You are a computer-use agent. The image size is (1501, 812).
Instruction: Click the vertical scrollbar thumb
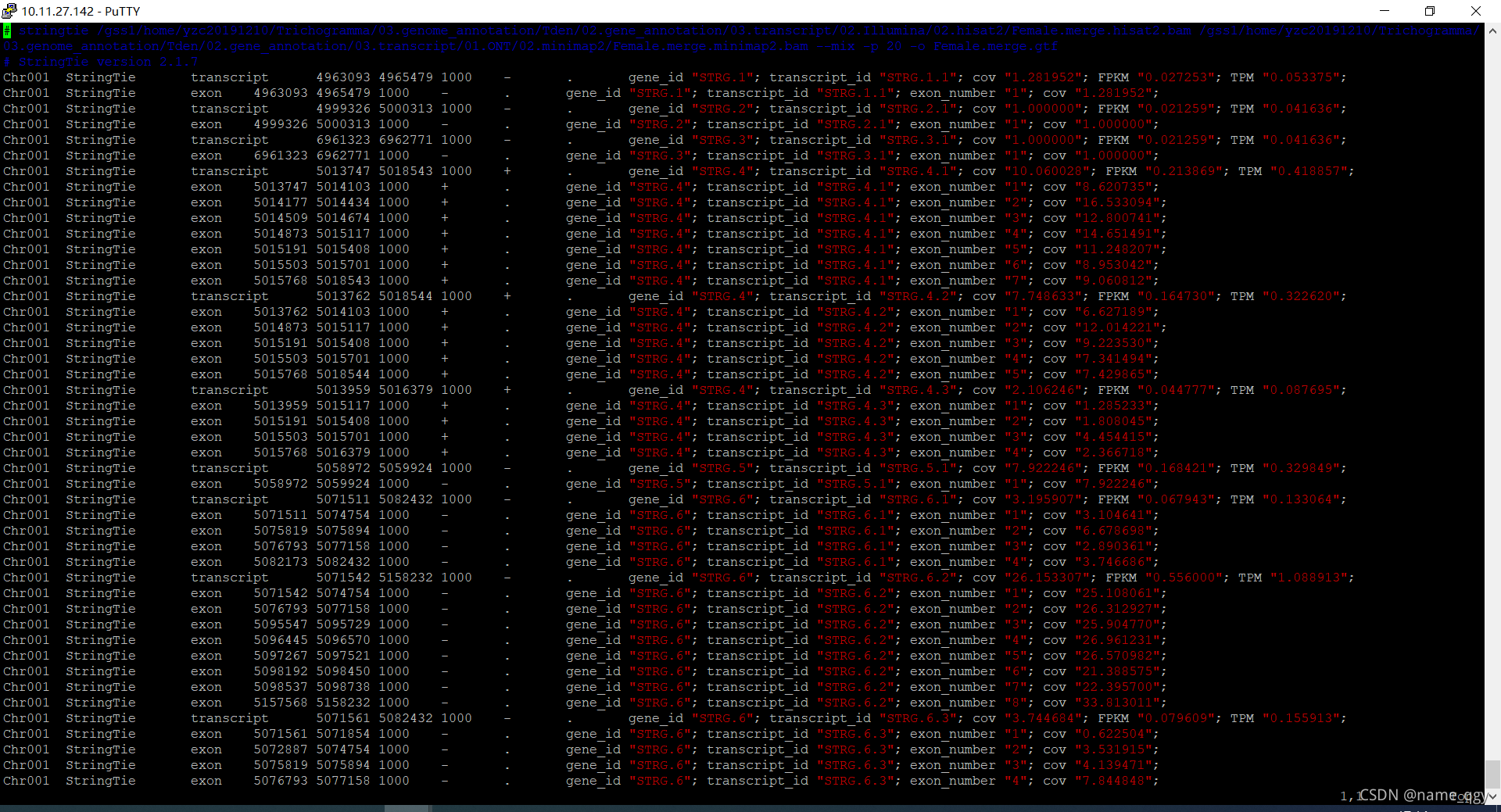(1492, 774)
